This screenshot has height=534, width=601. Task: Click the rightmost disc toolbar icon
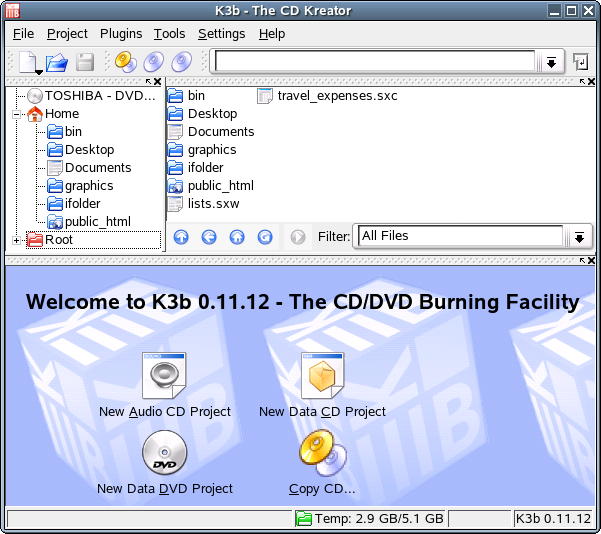(182, 62)
